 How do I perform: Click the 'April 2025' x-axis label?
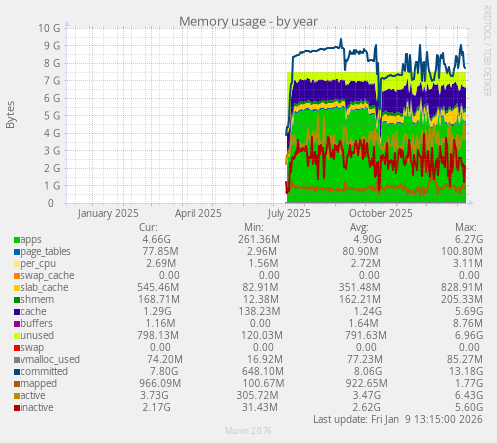198,213
